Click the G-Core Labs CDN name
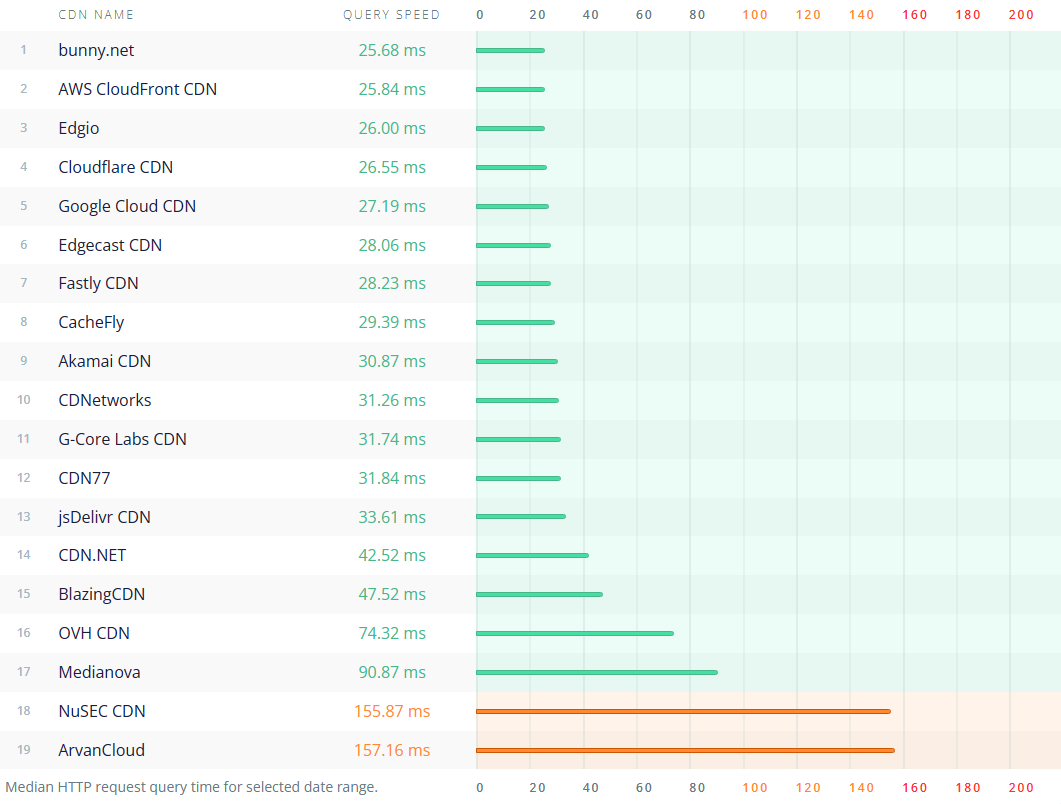The width and height of the screenshot is (1061, 804). coord(122,439)
